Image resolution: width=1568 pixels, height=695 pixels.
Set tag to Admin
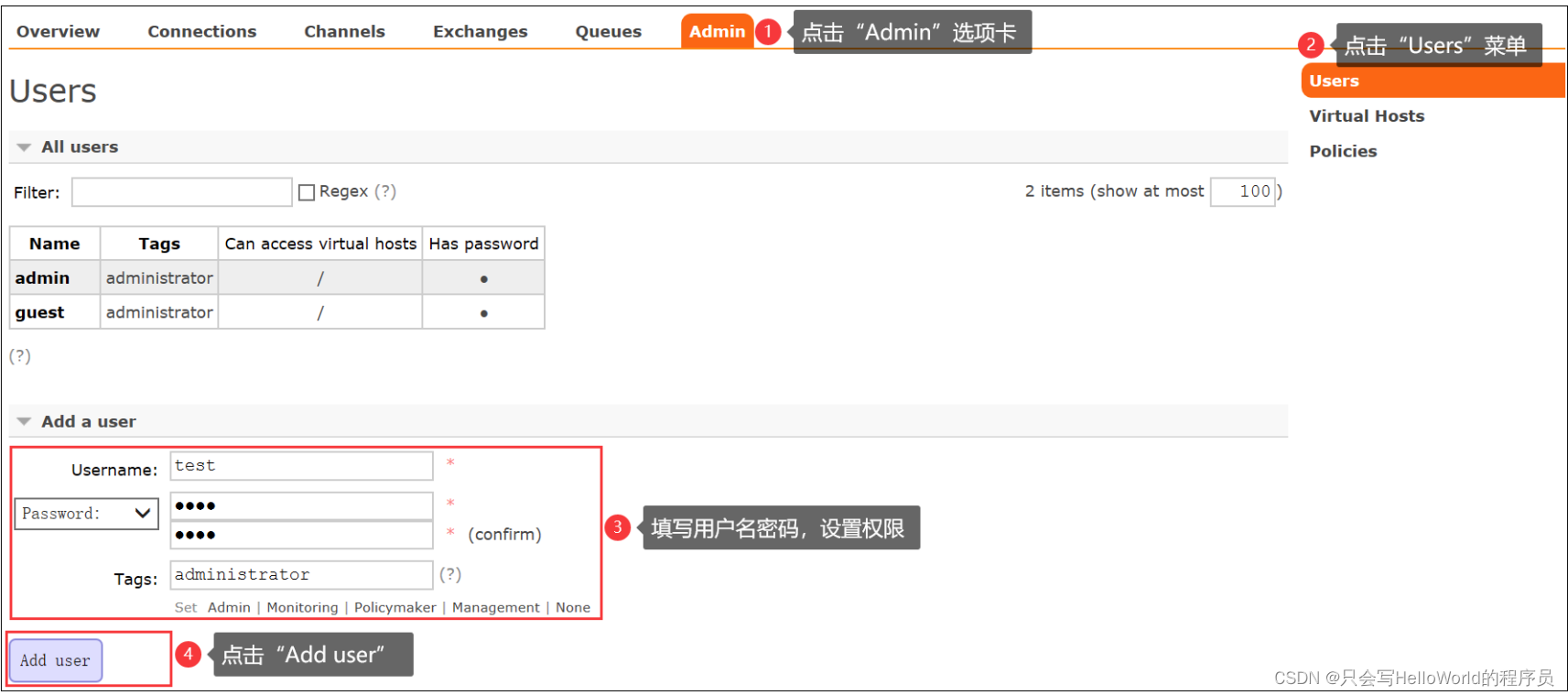click(229, 607)
